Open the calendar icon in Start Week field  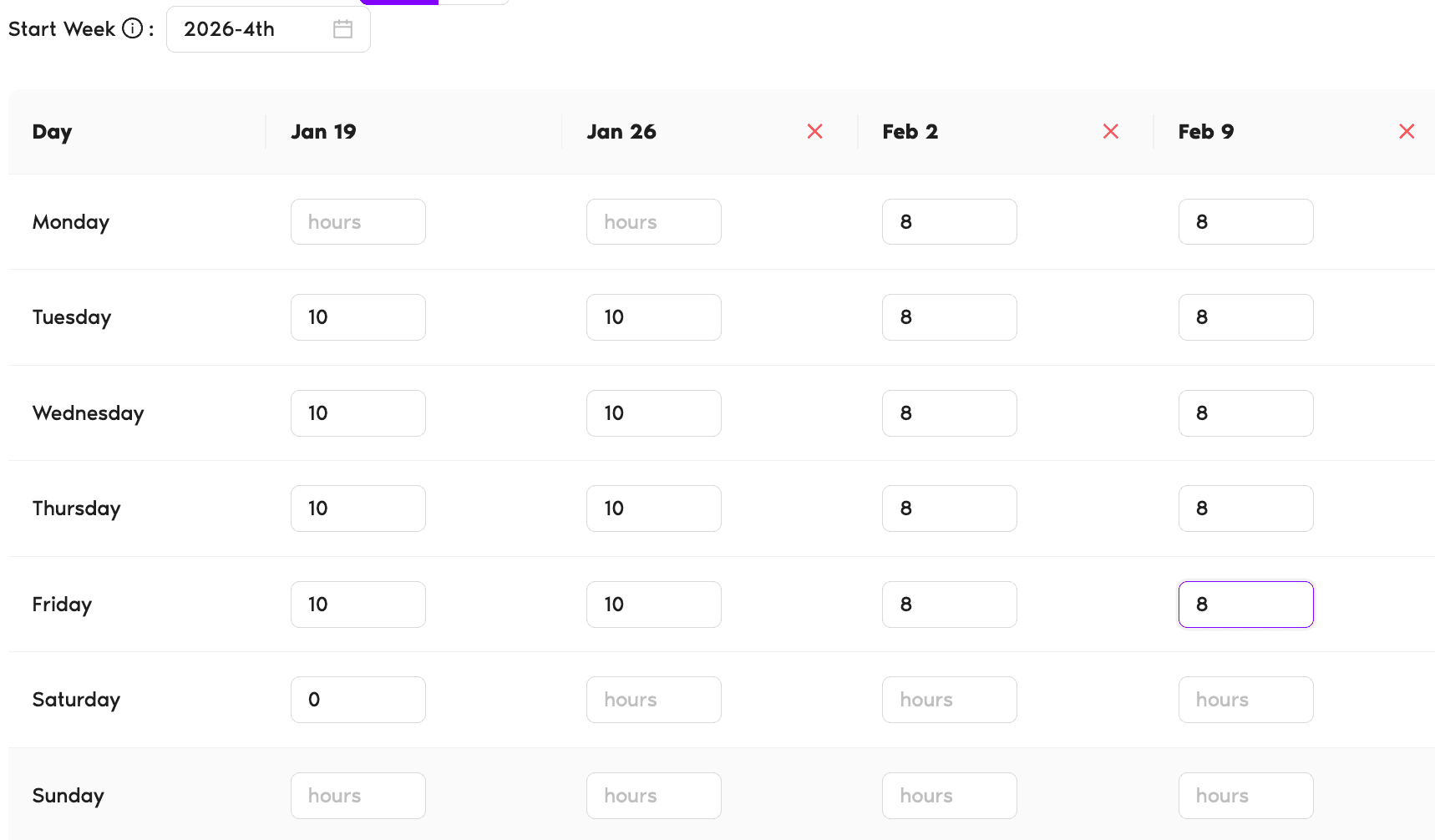click(x=342, y=28)
